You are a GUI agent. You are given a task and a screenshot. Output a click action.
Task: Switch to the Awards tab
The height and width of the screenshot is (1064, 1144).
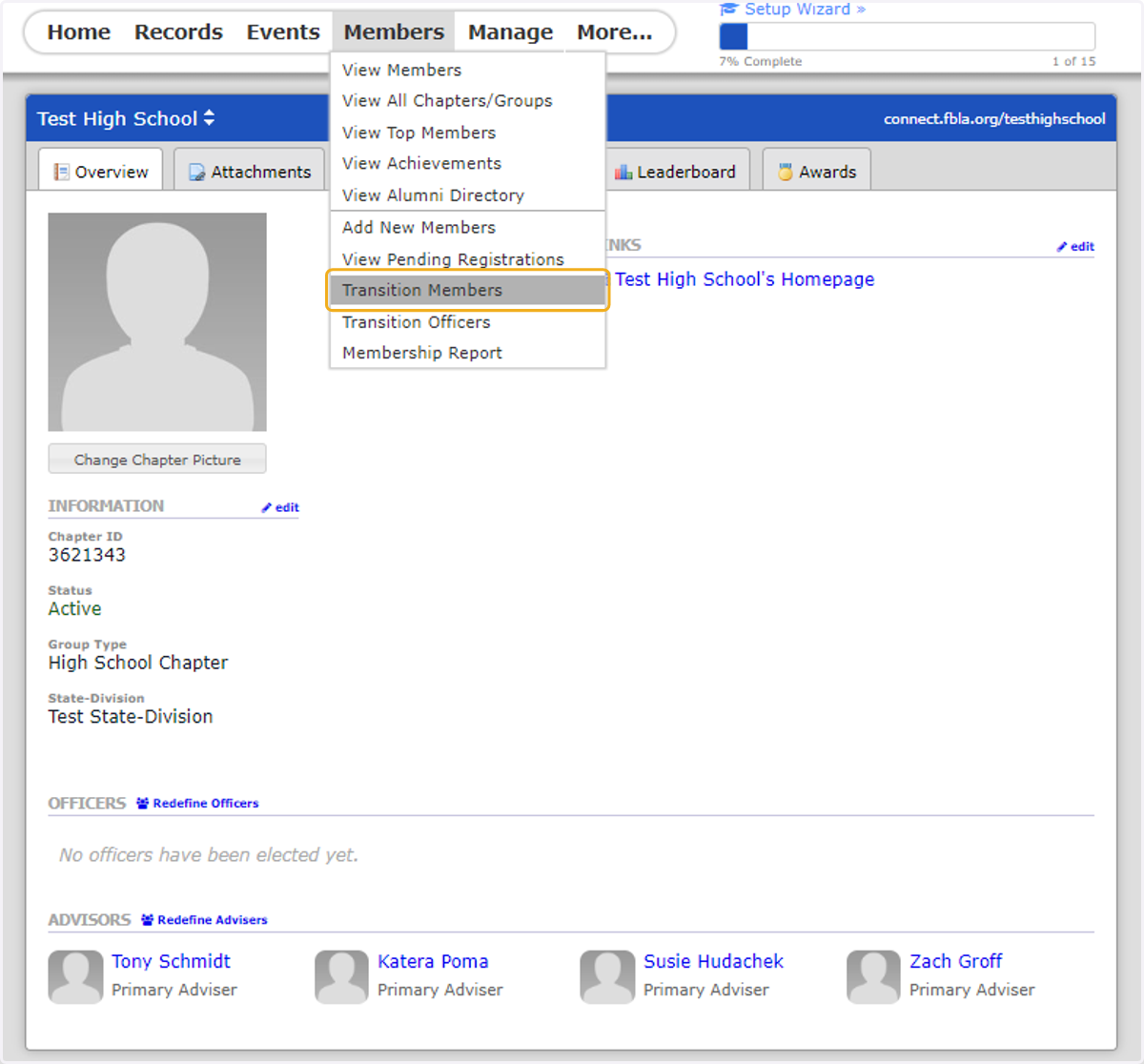816,171
